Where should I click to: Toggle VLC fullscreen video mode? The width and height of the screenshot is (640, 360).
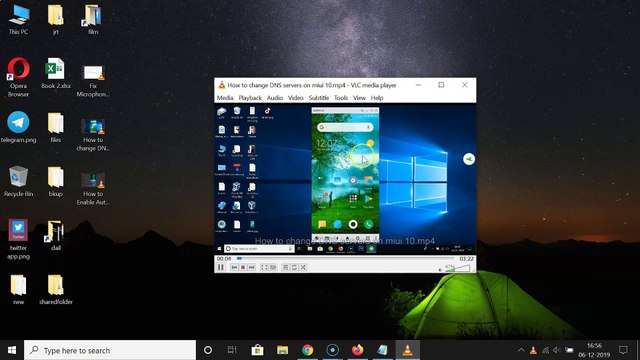(x=264, y=267)
